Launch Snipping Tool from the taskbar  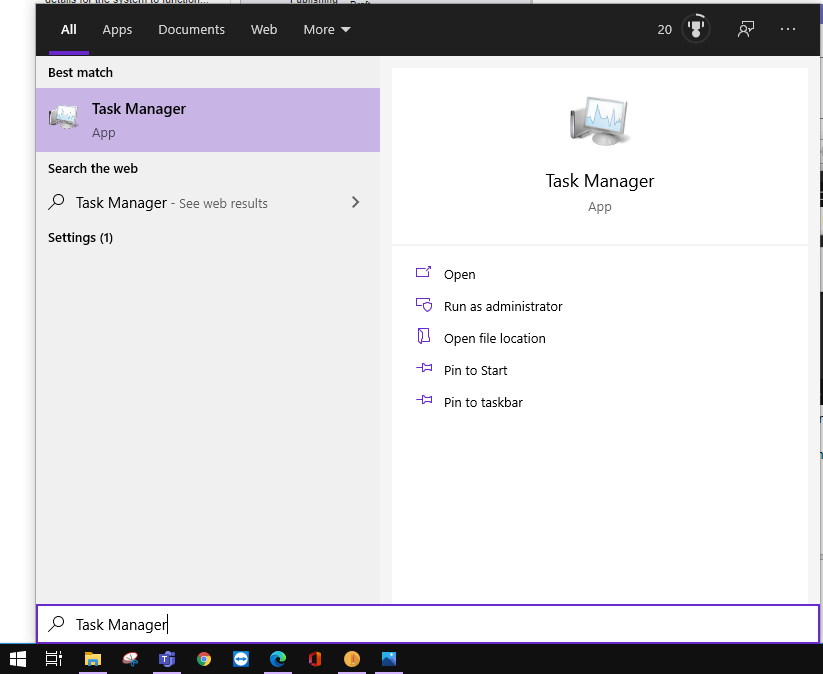pyautogui.click(x=130, y=659)
